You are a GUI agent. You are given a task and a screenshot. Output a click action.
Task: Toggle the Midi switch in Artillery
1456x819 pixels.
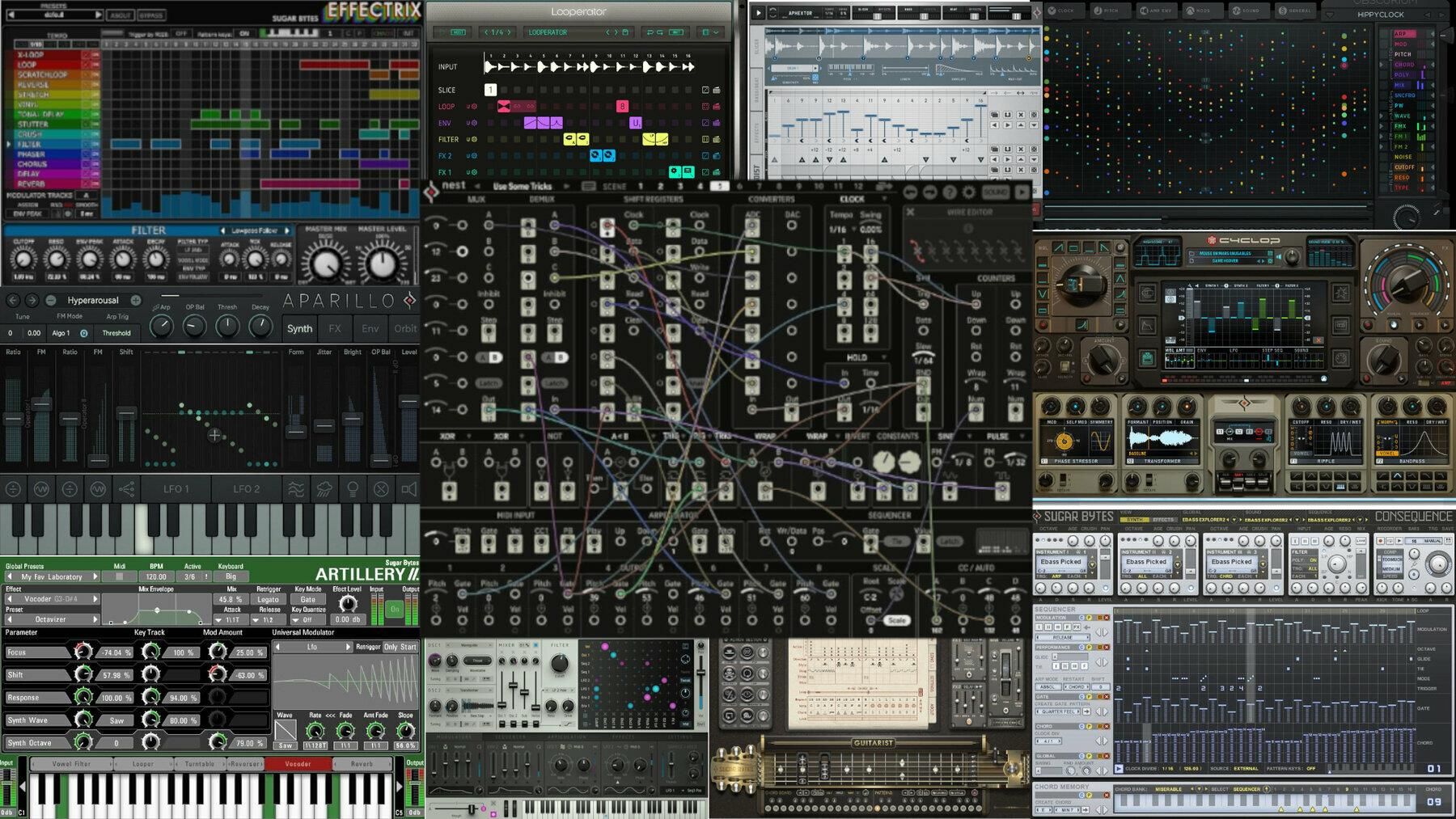120,576
